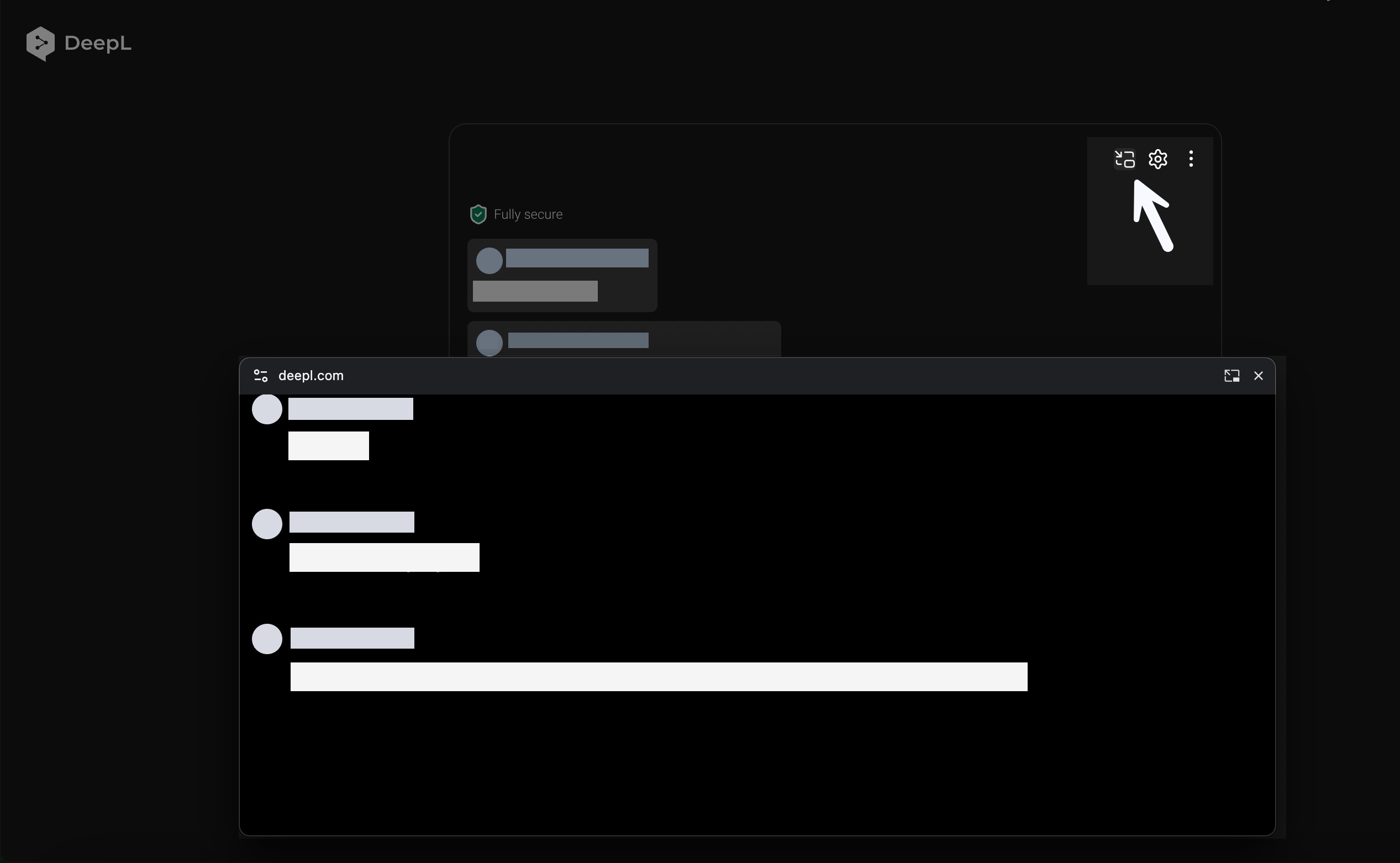Click the gray reply bubble in the secure widget
1400x863 pixels.
tap(534, 291)
